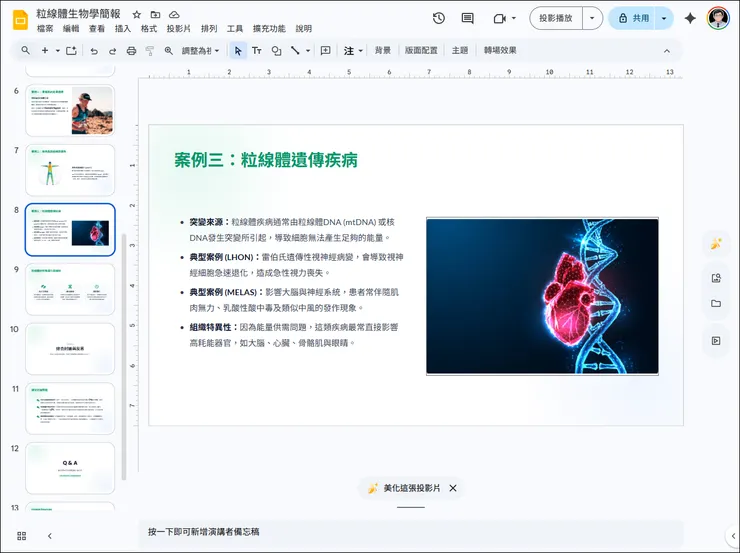The width and height of the screenshot is (740, 553).
Task: Click the 投影播放 button
Action: (556, 18)
